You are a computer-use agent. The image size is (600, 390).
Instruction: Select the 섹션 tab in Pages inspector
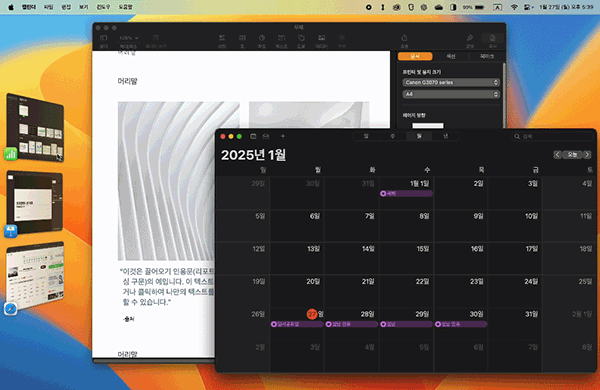(x=451, y=56)
